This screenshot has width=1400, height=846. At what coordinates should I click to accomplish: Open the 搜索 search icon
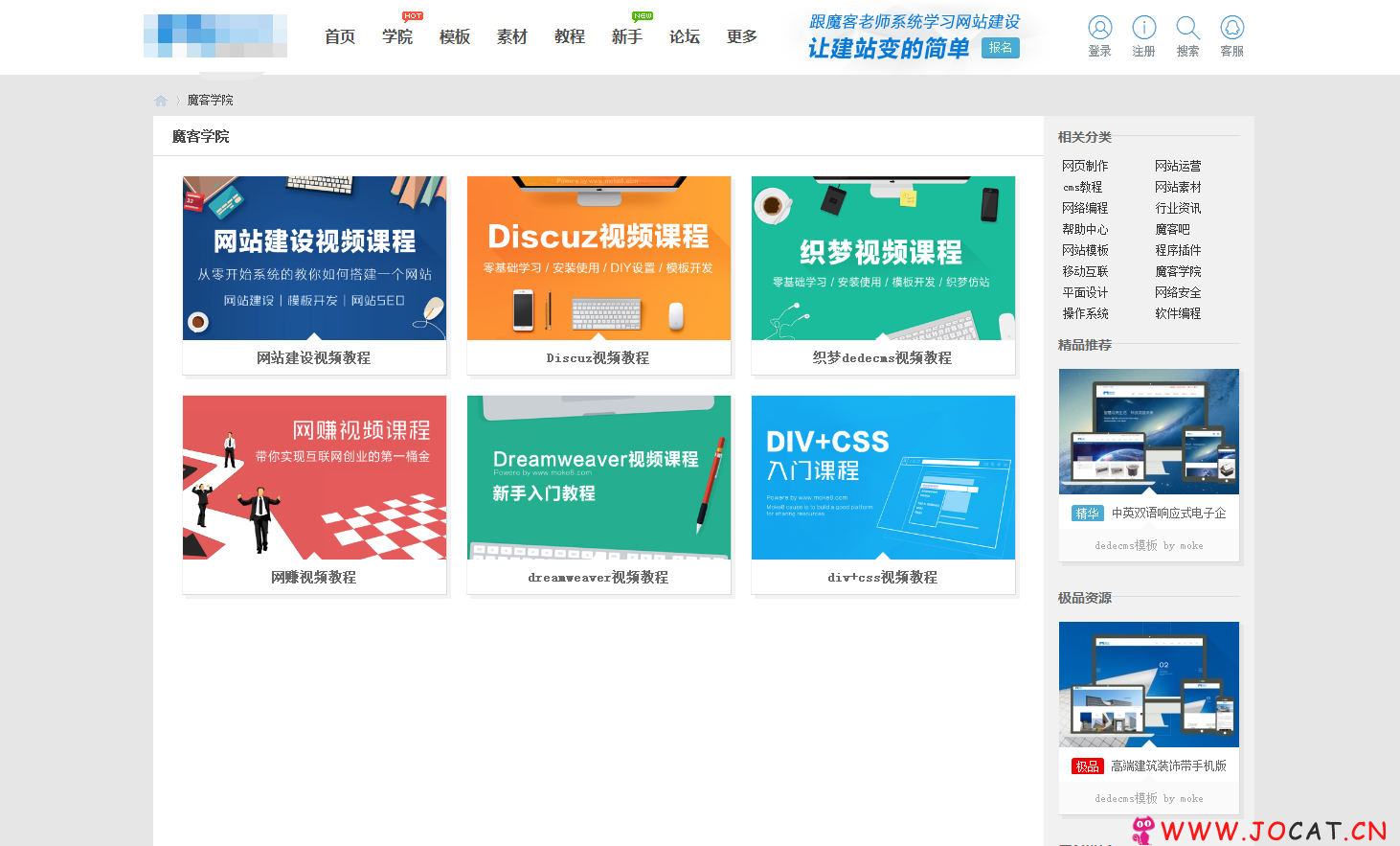(1188, 28)
